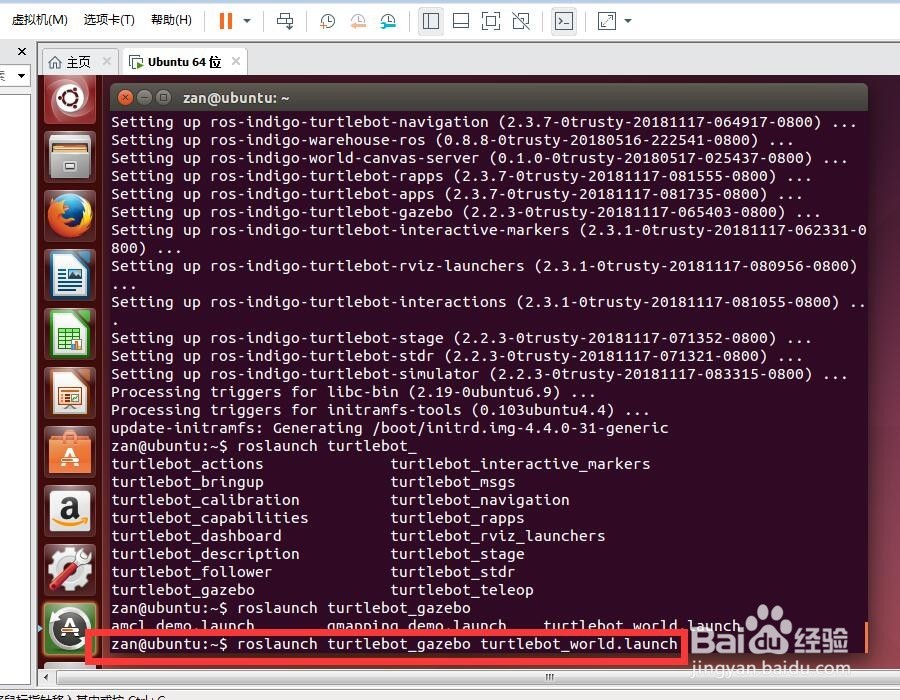The width and height of the screenshot is (900, 700).
Task: Toggle the console view toolbar button
Action: (x=564, y=21)
